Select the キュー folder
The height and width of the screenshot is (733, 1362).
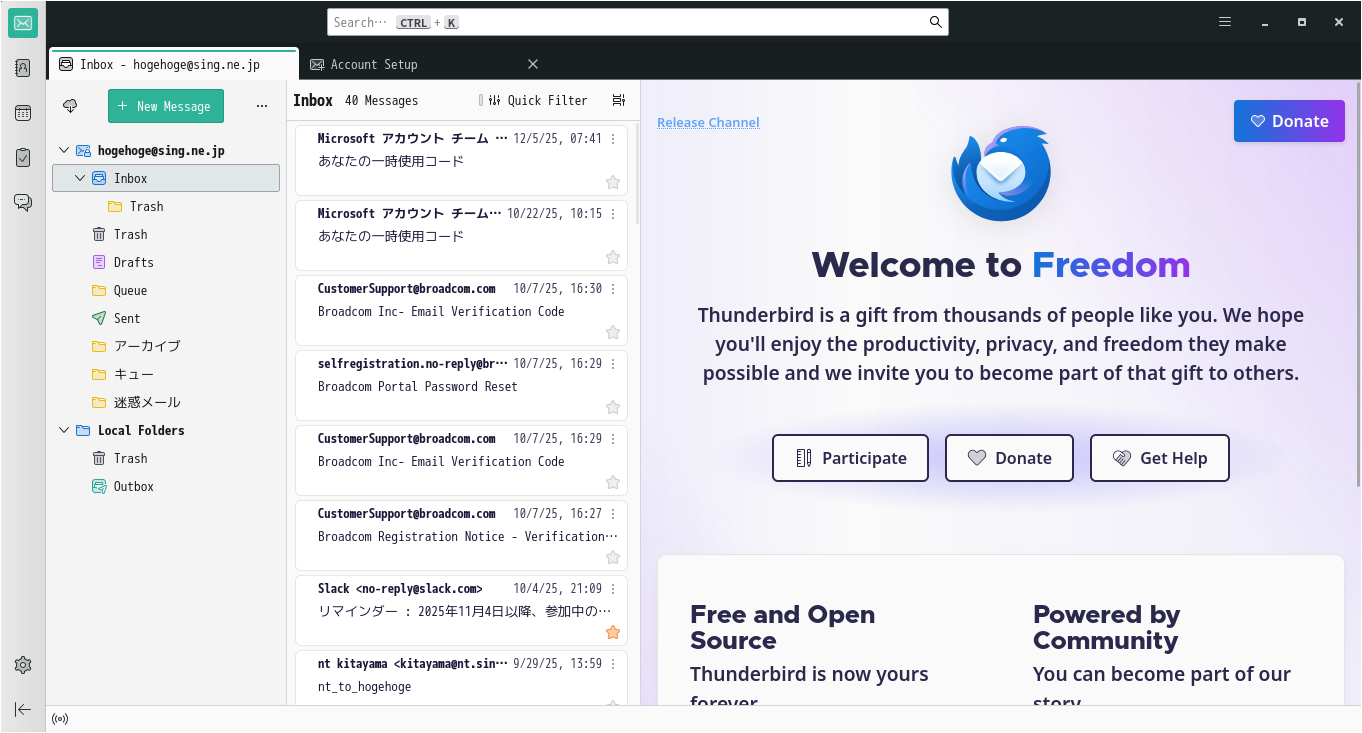166,374
